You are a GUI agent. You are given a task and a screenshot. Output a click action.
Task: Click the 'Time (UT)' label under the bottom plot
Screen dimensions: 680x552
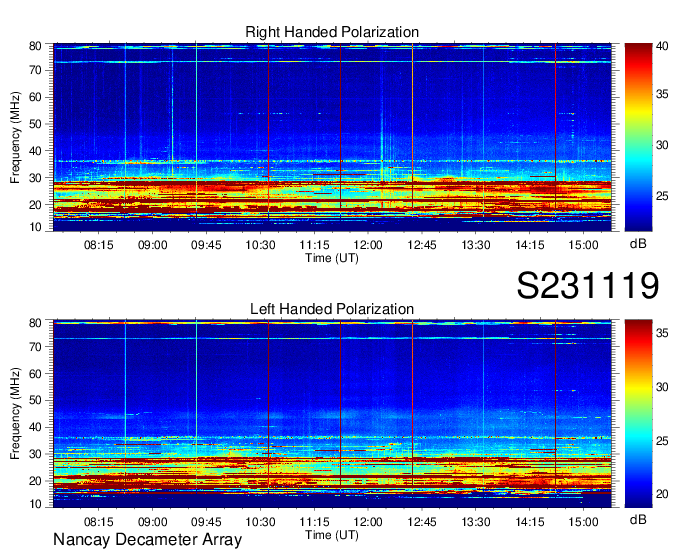pyautogui.click(x=332, y=535)
